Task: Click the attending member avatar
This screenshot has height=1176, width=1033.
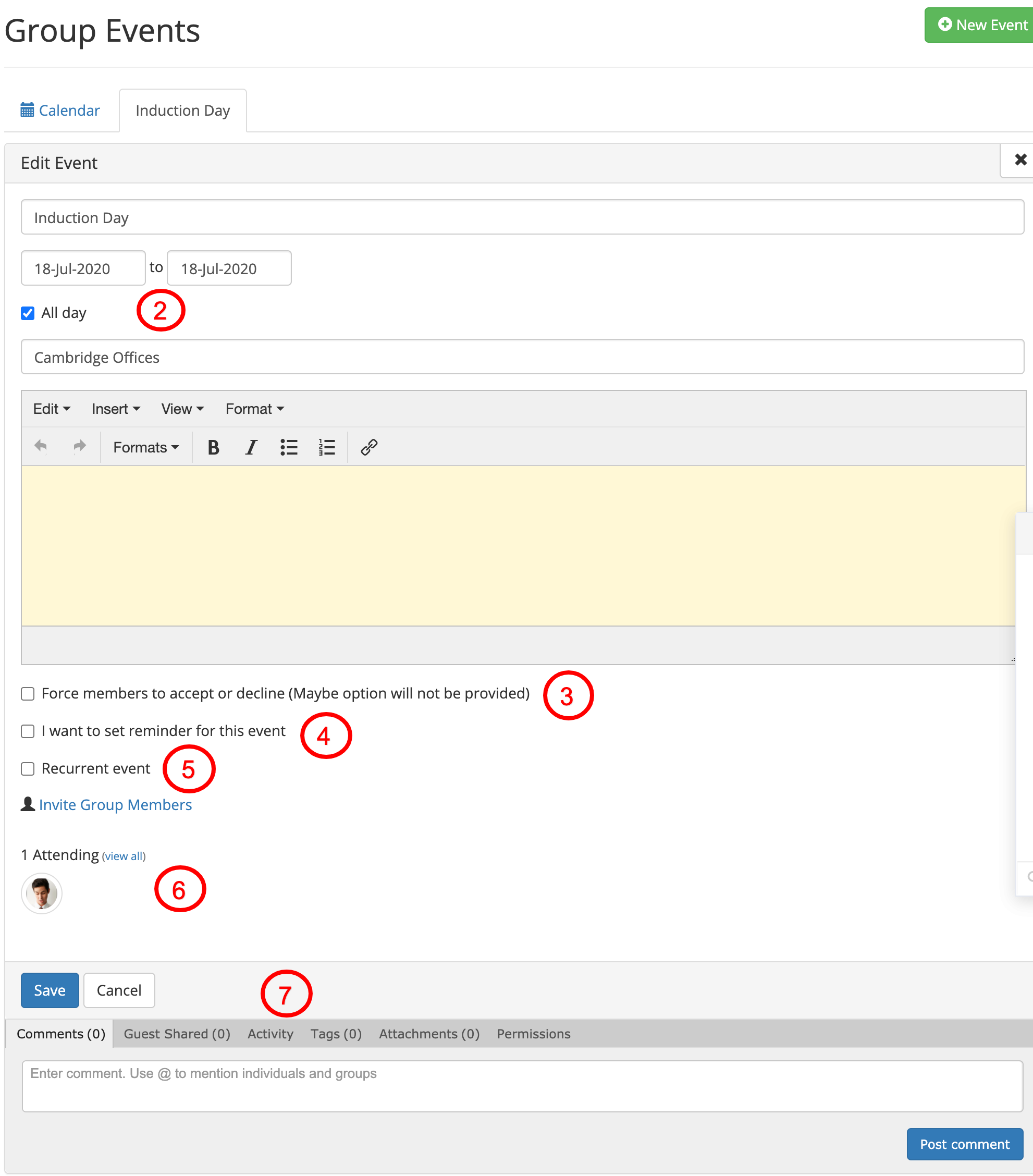Action: pyautogui.click(x=41, y=893)
